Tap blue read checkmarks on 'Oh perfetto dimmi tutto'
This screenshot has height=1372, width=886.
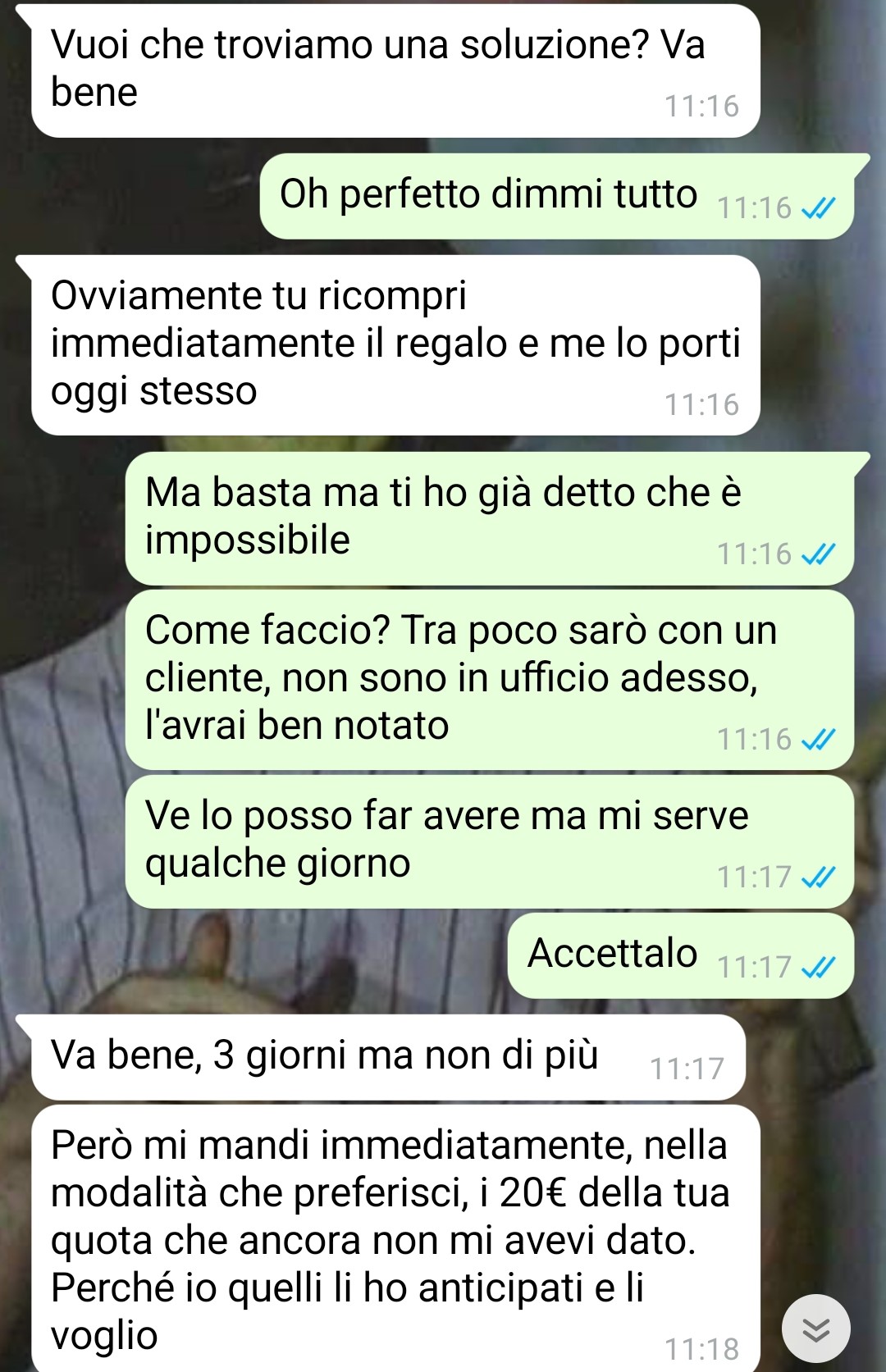point(817,209)
